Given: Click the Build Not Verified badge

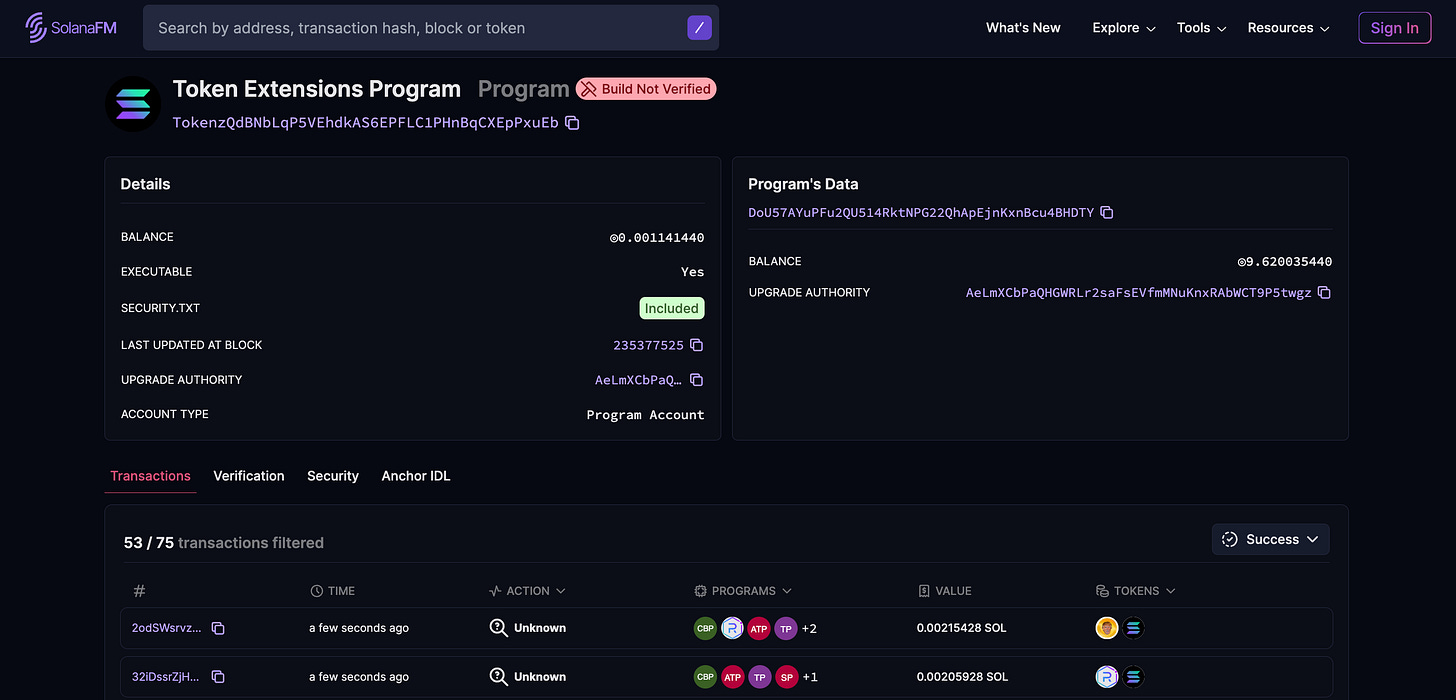Looking at the screenshot, I should tap(646, 89).
